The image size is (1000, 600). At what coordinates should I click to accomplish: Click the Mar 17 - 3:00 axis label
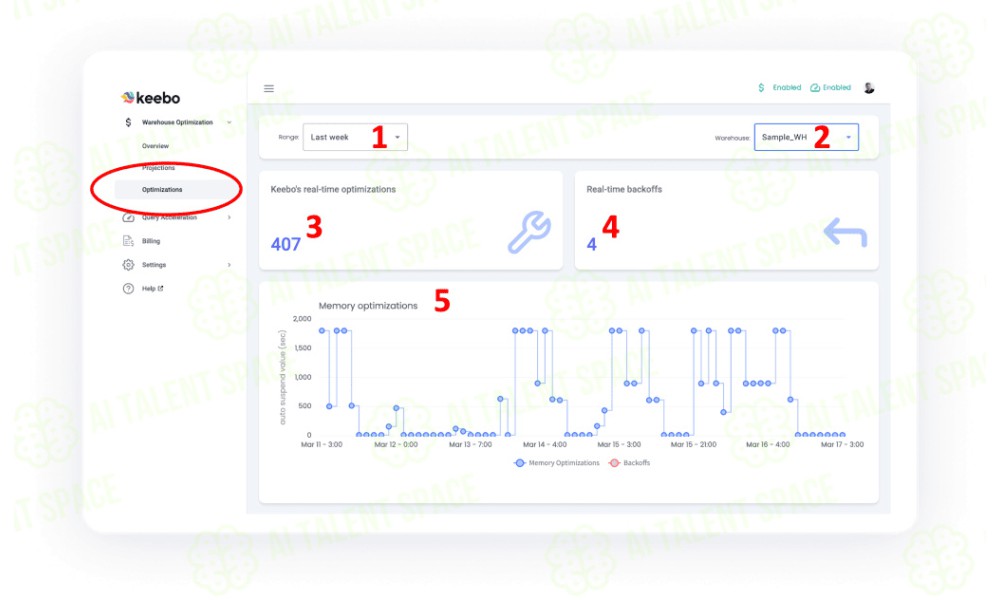(842, 444)
